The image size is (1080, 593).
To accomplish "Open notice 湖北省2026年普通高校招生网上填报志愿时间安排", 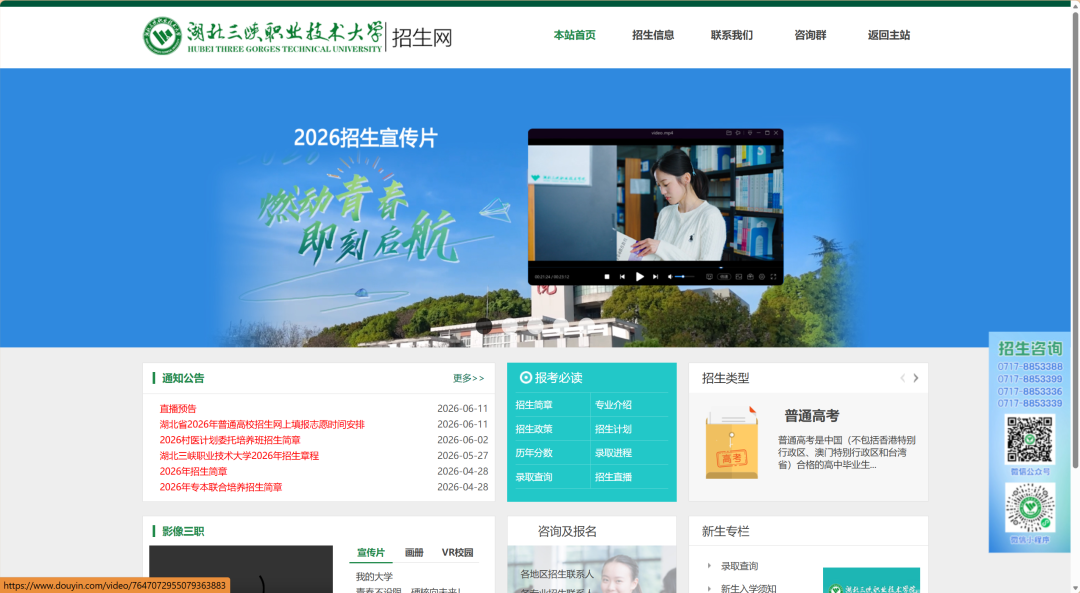I will 262,424.
